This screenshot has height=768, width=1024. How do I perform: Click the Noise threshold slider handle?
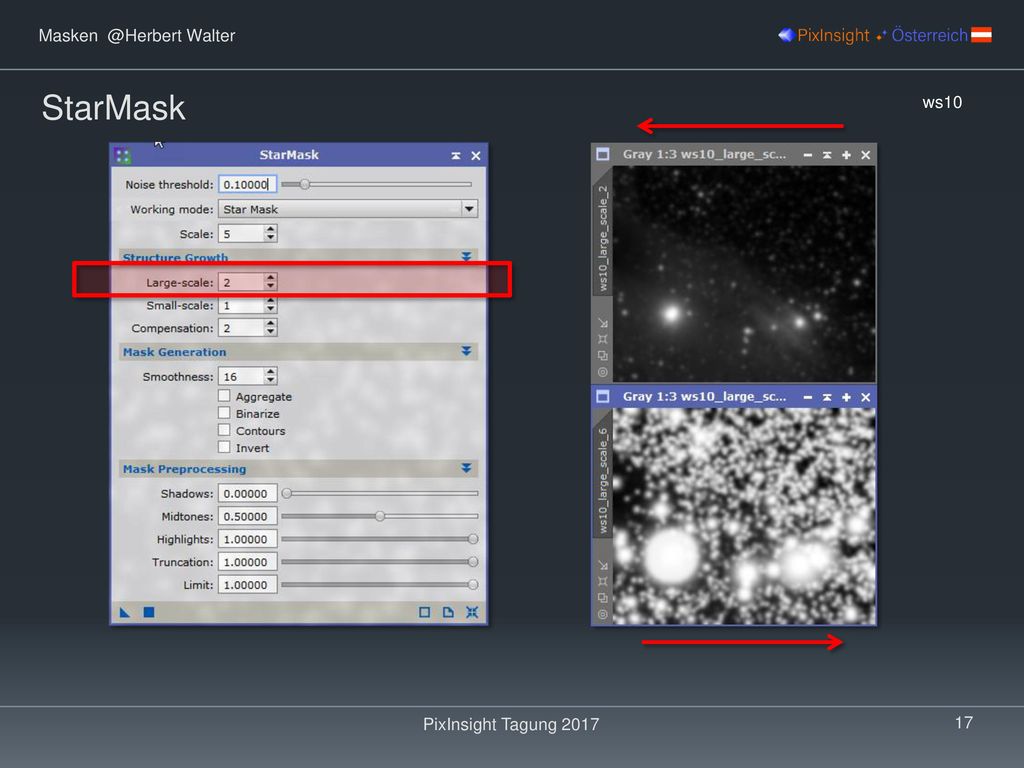coord(304,185)
